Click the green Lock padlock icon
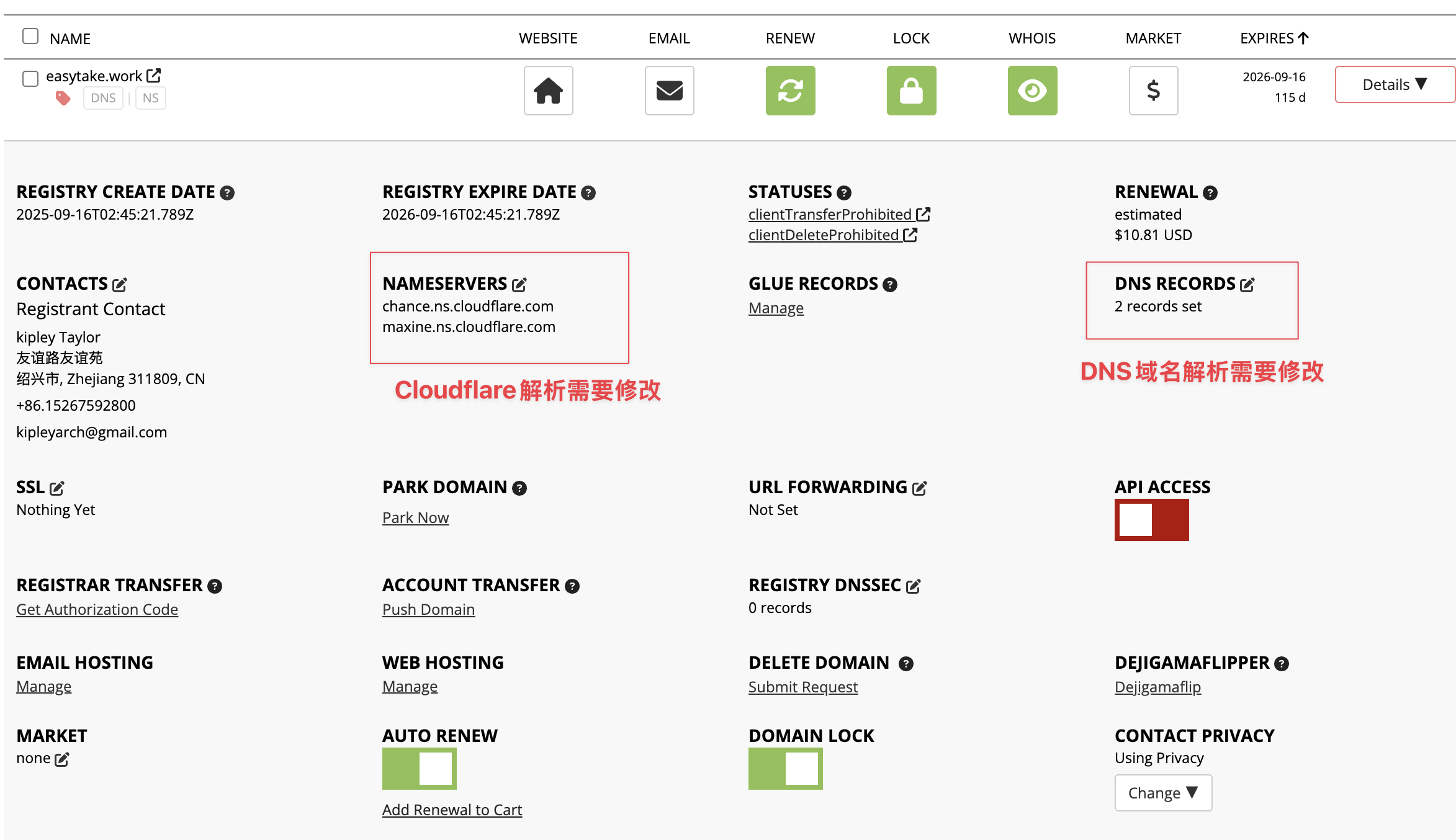The image size is (1456, 840). 911,91
